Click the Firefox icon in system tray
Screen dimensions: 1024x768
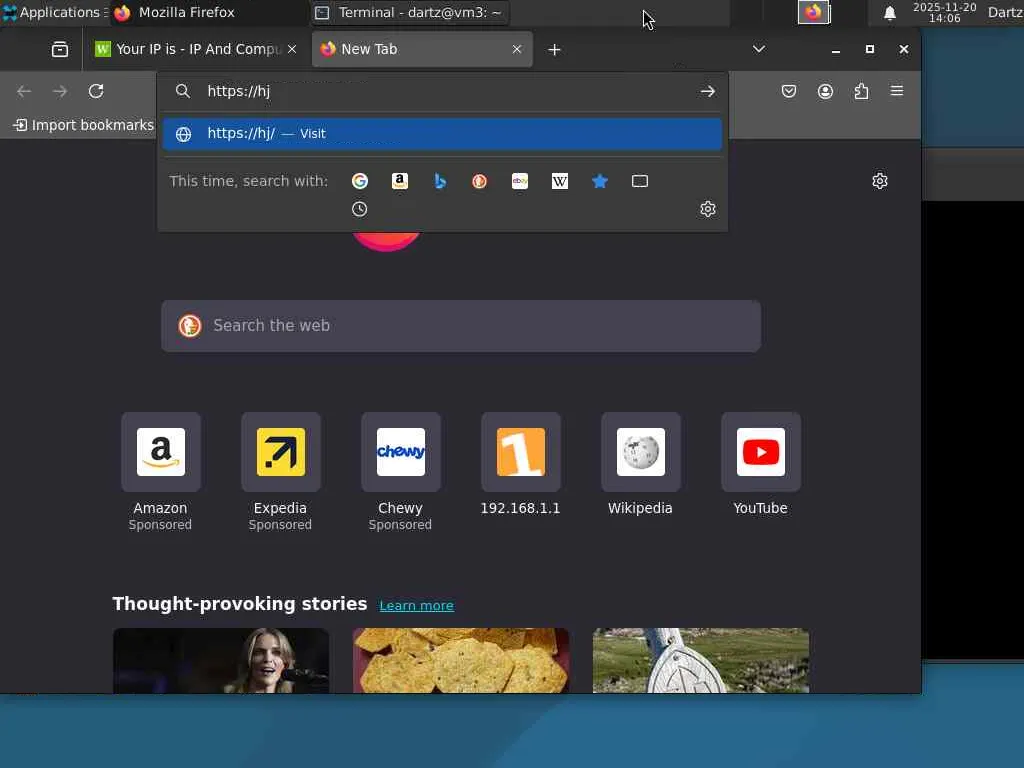tap(814, 12)
